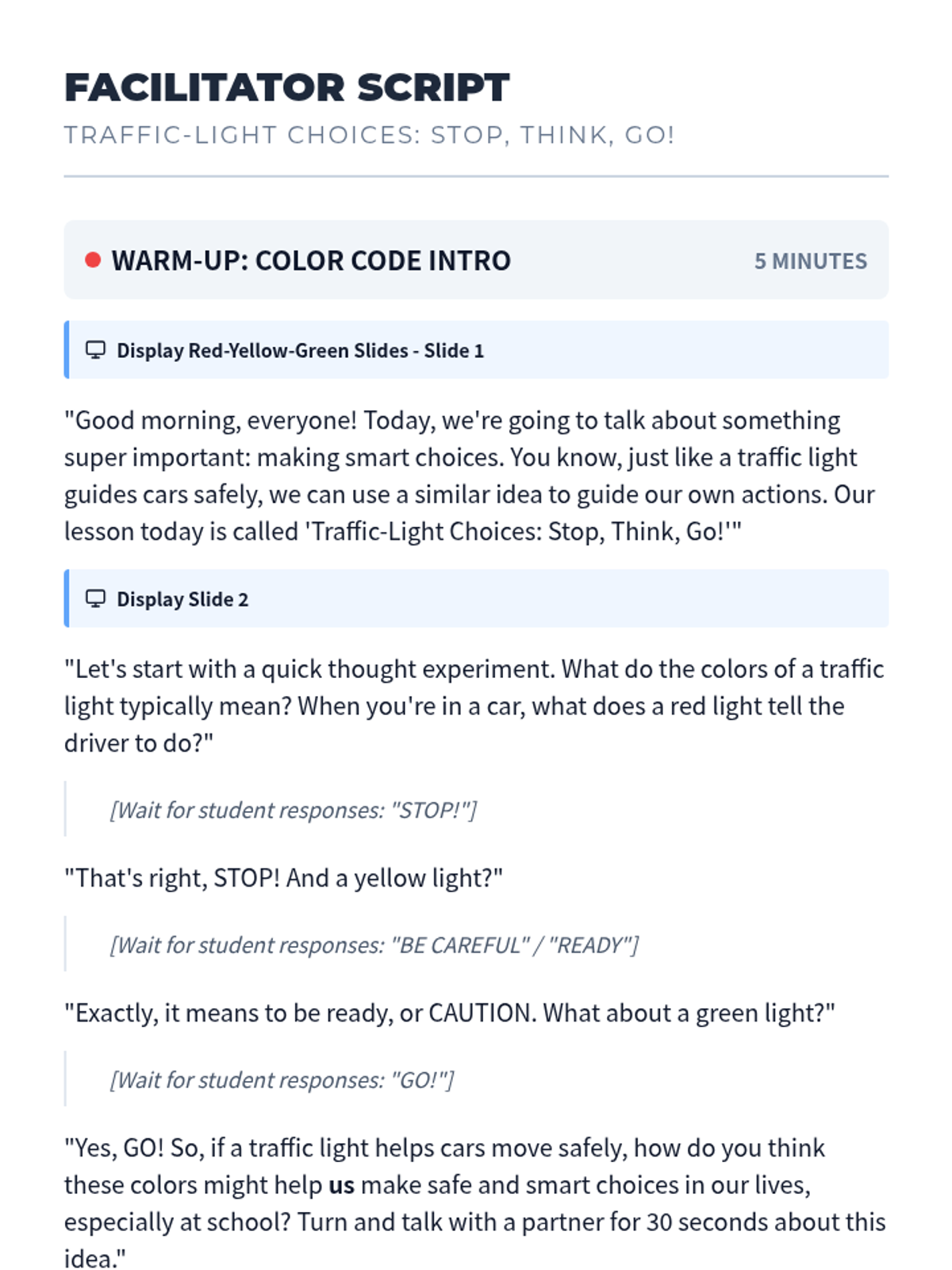This screenshot has height=1270, width=952.
Task: Click the Display Red-Yellow-Green Slides cue text
Action: pos(300,351)
